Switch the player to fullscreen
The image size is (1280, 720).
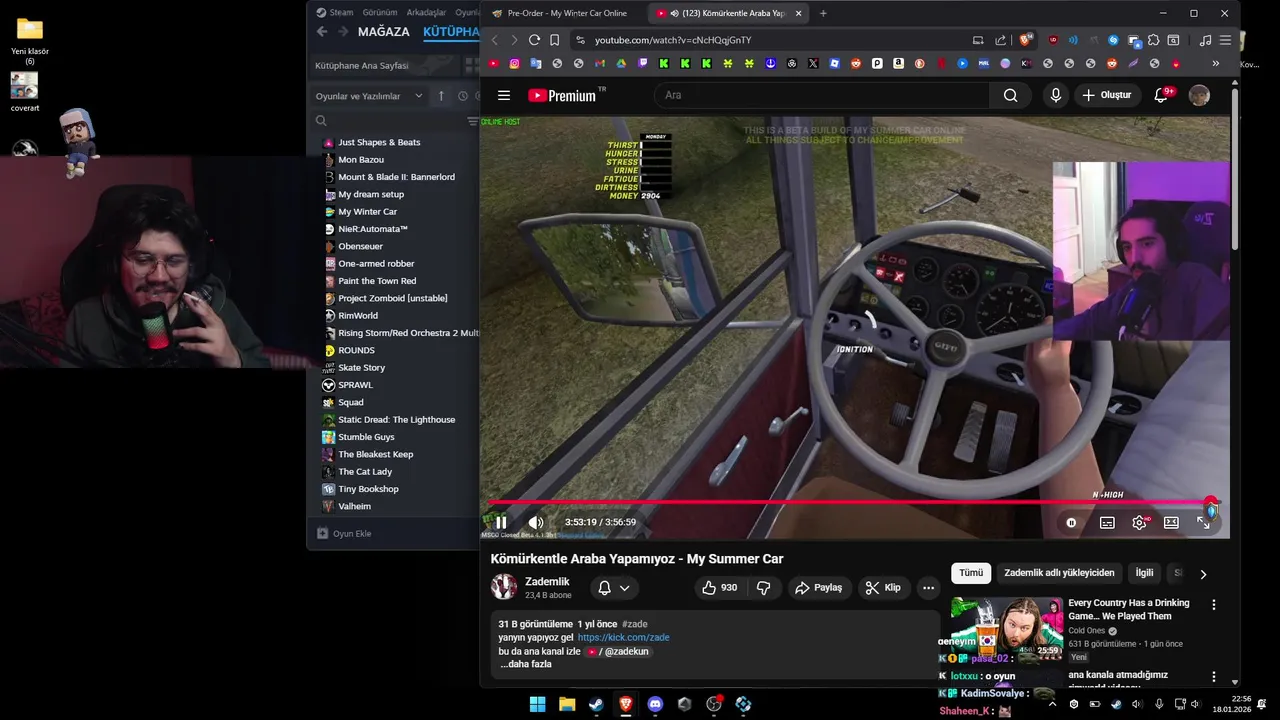[x=1203, y=522]
